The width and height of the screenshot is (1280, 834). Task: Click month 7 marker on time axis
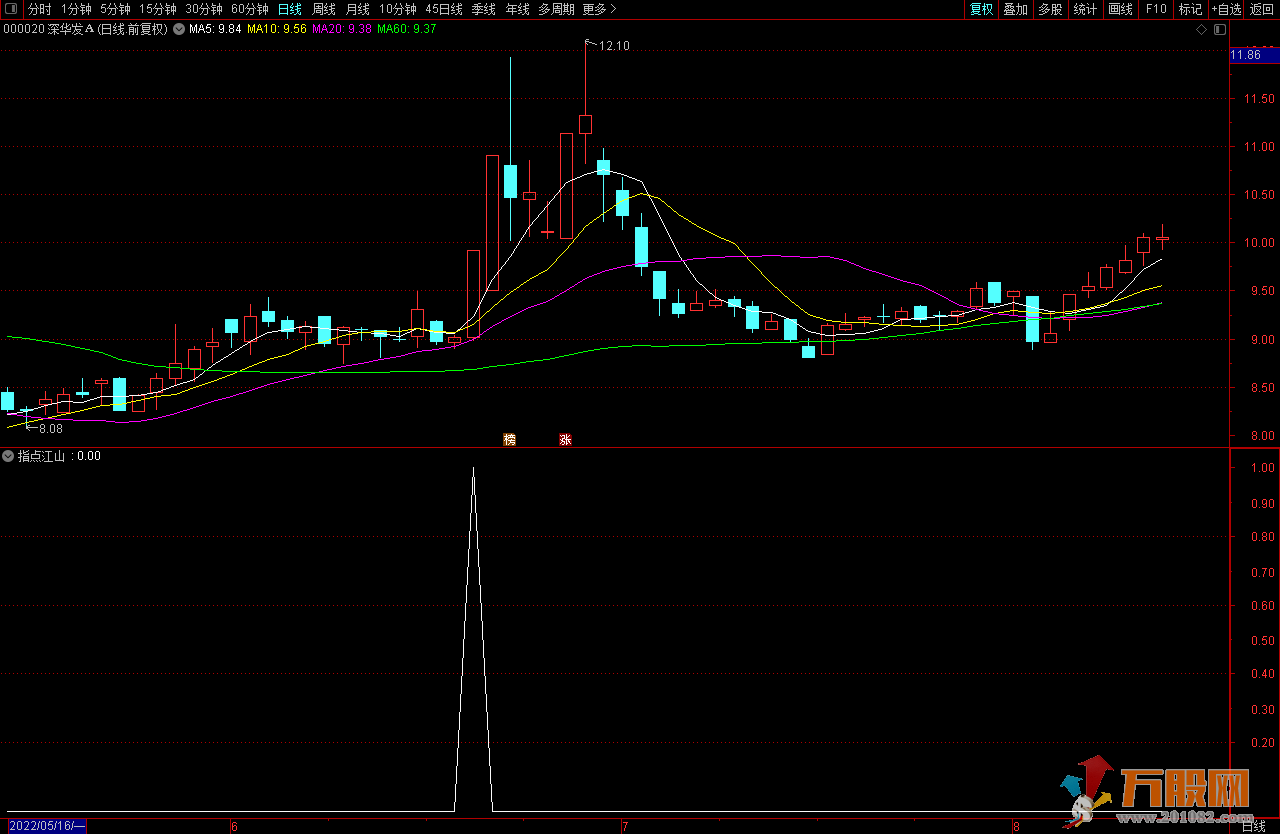(625, 826)
